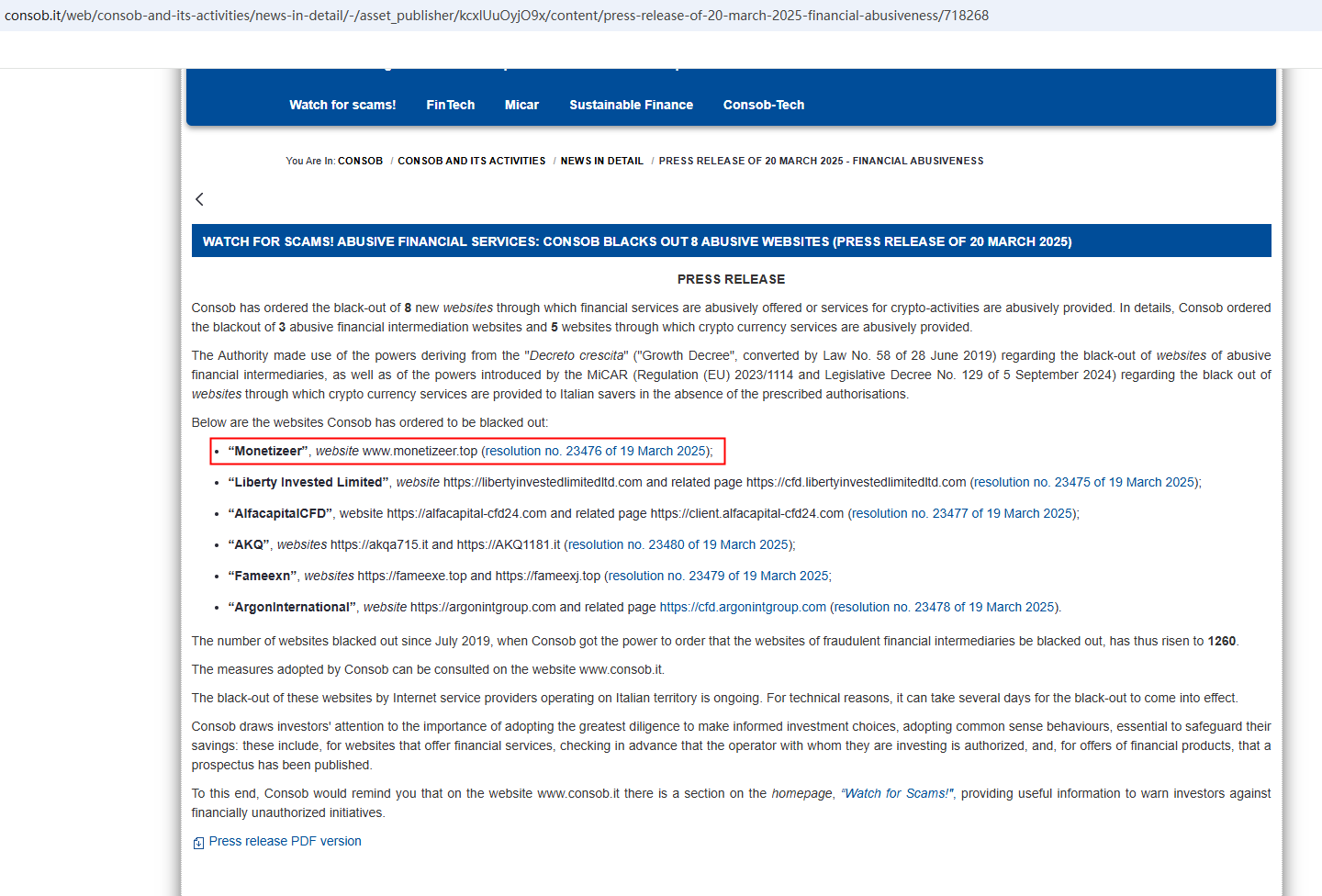The height and width of the screenshot is (896, 1322).
Task: Click the blue press release title banner
Action: [x=732, y=241]
